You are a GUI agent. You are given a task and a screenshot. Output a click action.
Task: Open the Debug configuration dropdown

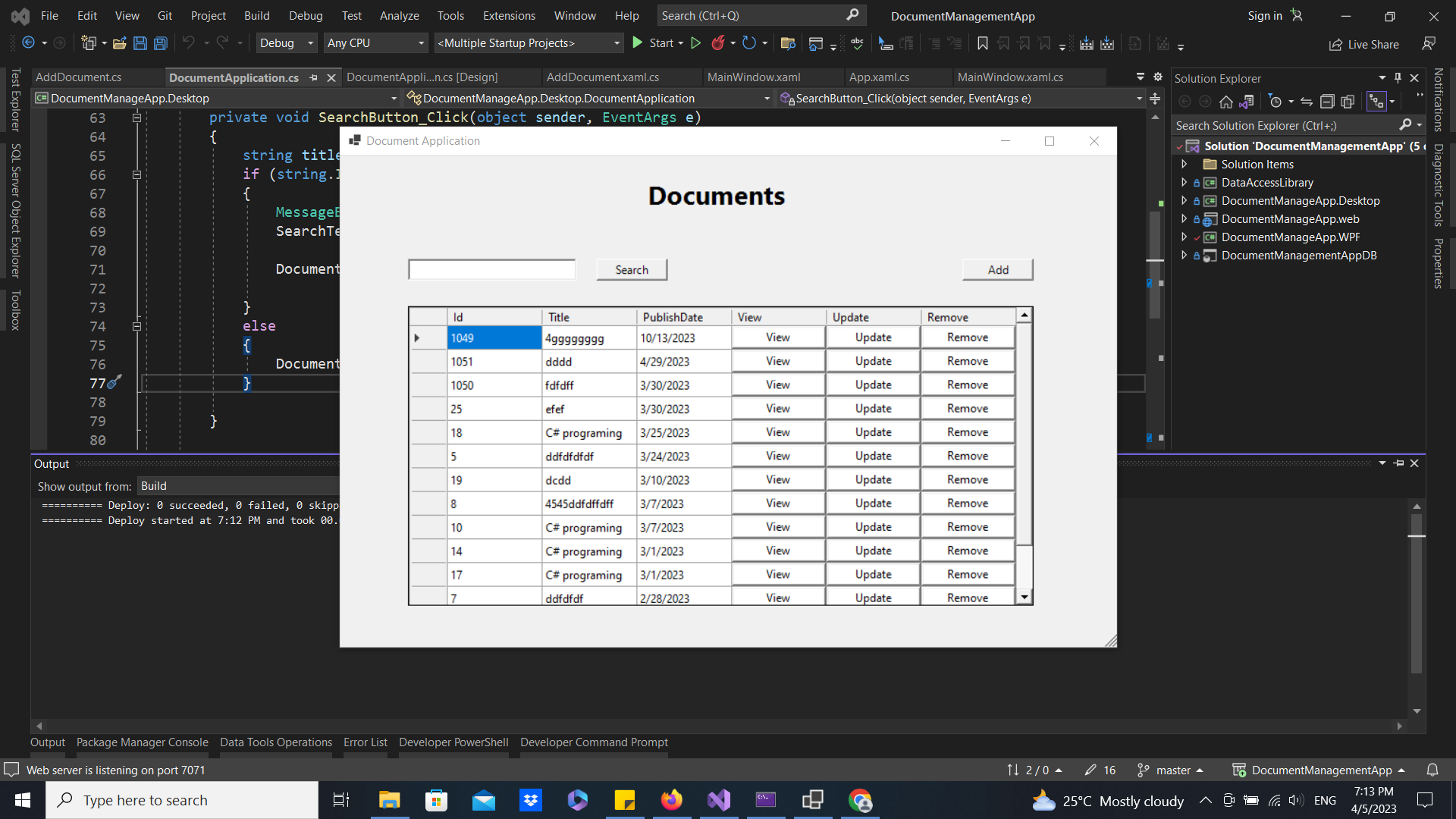(x=286, y=43)
